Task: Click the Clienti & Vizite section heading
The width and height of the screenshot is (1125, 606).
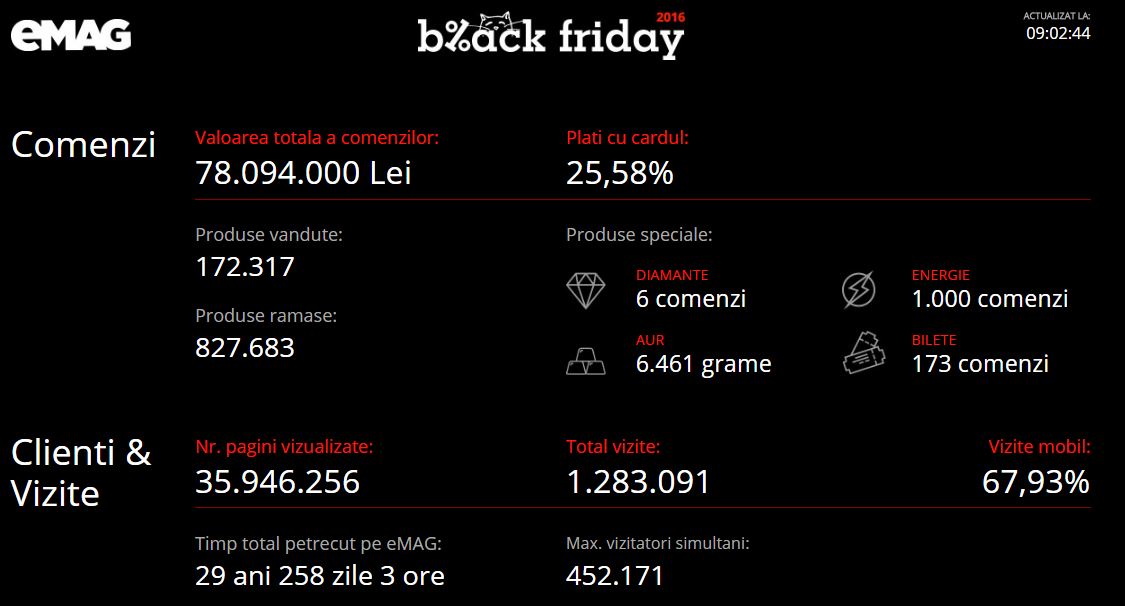Action: (81, 473)
